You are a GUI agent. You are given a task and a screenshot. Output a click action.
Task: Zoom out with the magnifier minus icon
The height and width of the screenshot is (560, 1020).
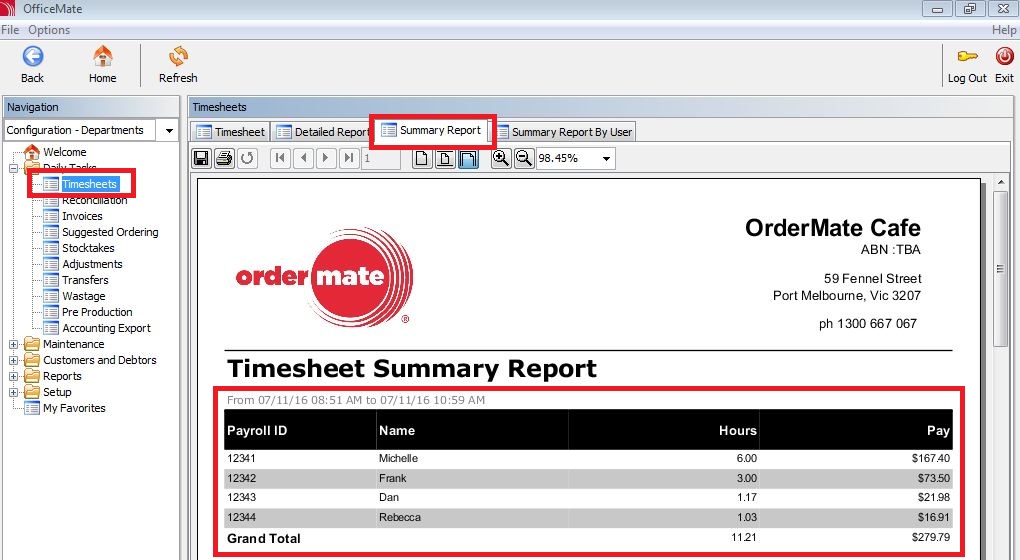pos(524,158)
